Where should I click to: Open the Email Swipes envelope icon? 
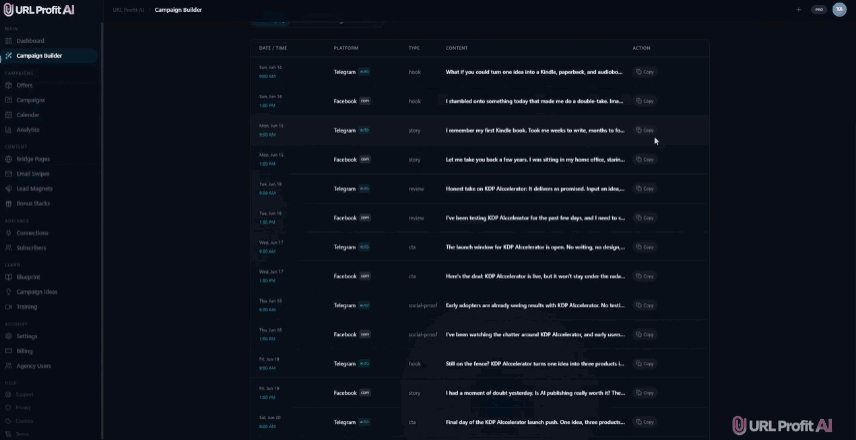coord(8,174)
